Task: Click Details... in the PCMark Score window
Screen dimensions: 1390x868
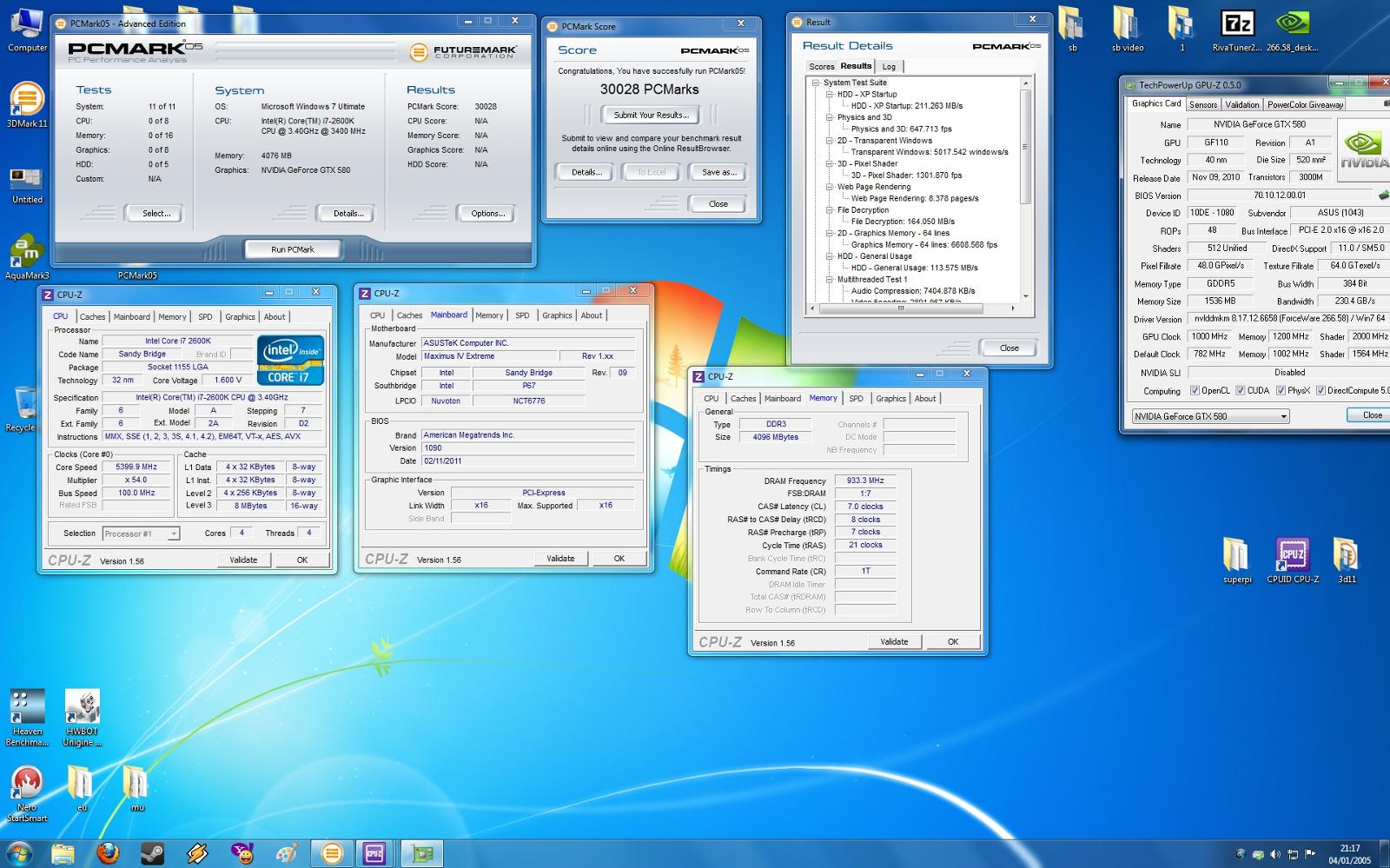Action: [586, 172]
